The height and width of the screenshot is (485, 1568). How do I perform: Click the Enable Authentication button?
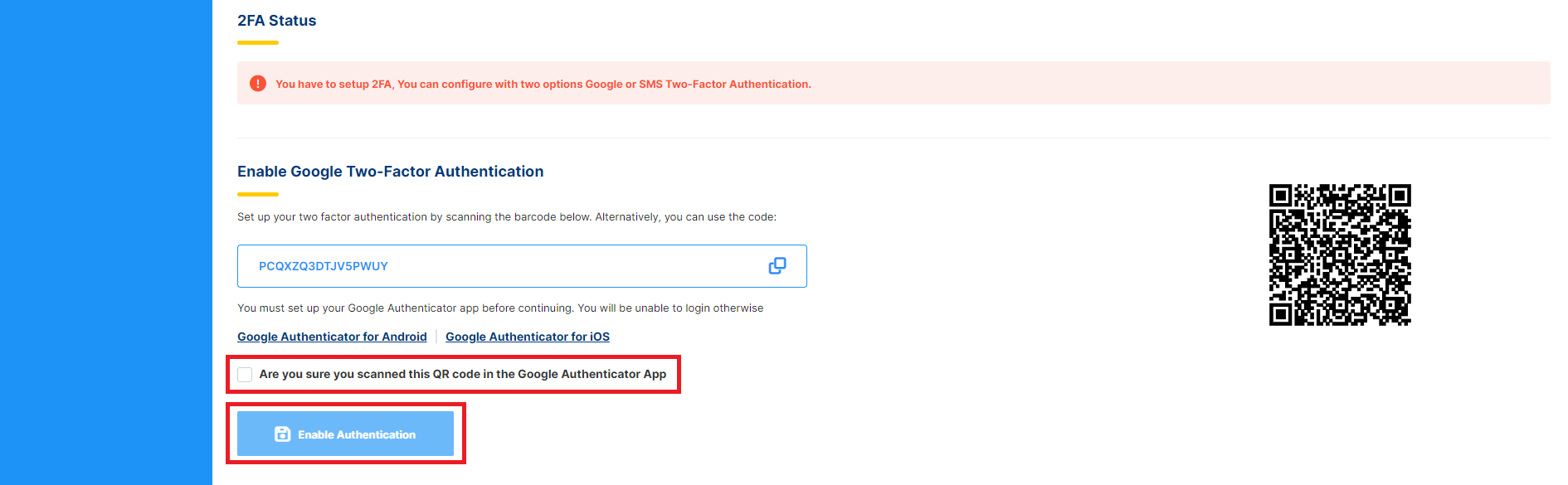pyautogui.click(x=345, y=434)
